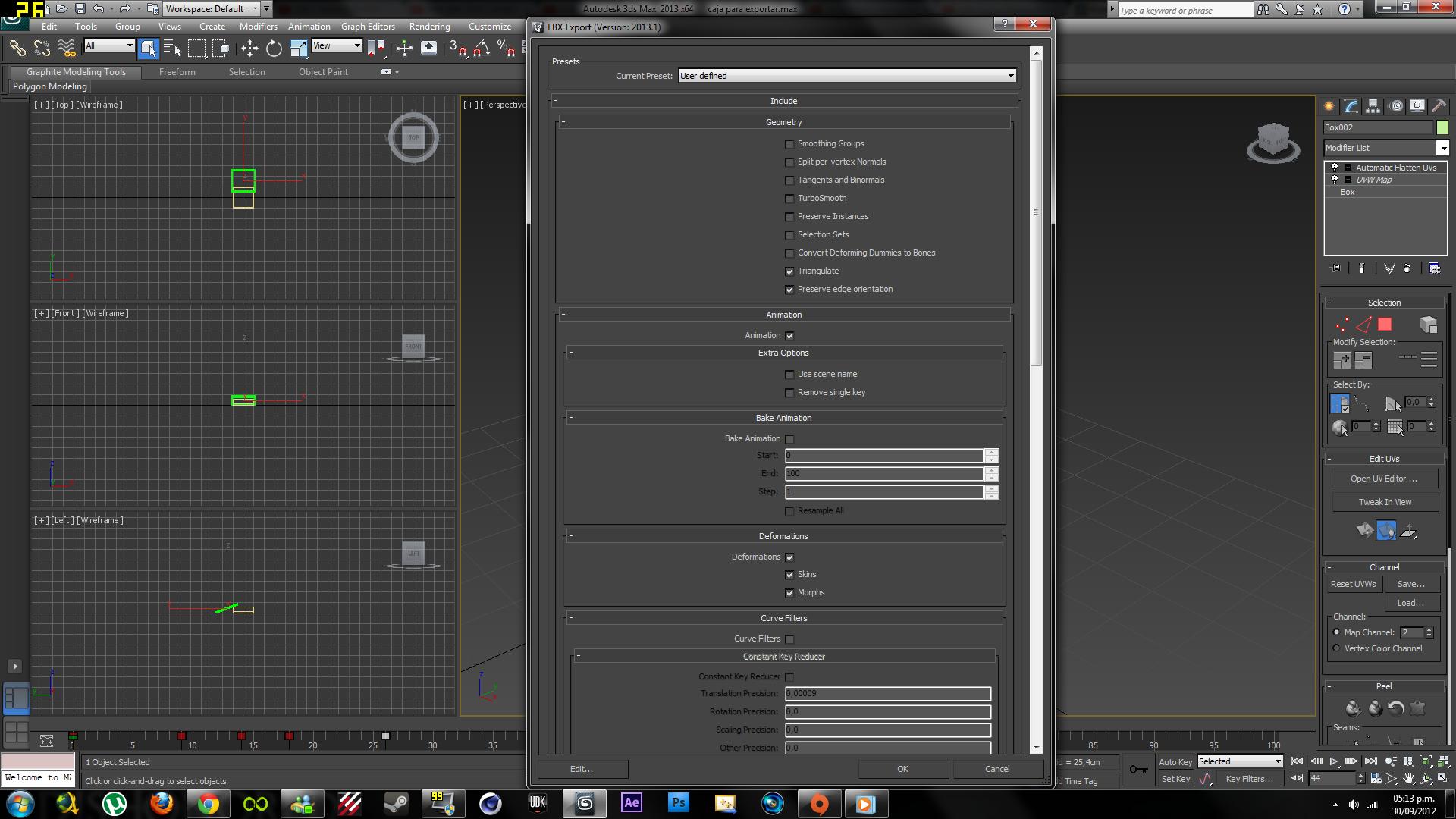Click the Angle Snap toggle icon
This screenshot has height=819, width=1456.
pos(482,49)
